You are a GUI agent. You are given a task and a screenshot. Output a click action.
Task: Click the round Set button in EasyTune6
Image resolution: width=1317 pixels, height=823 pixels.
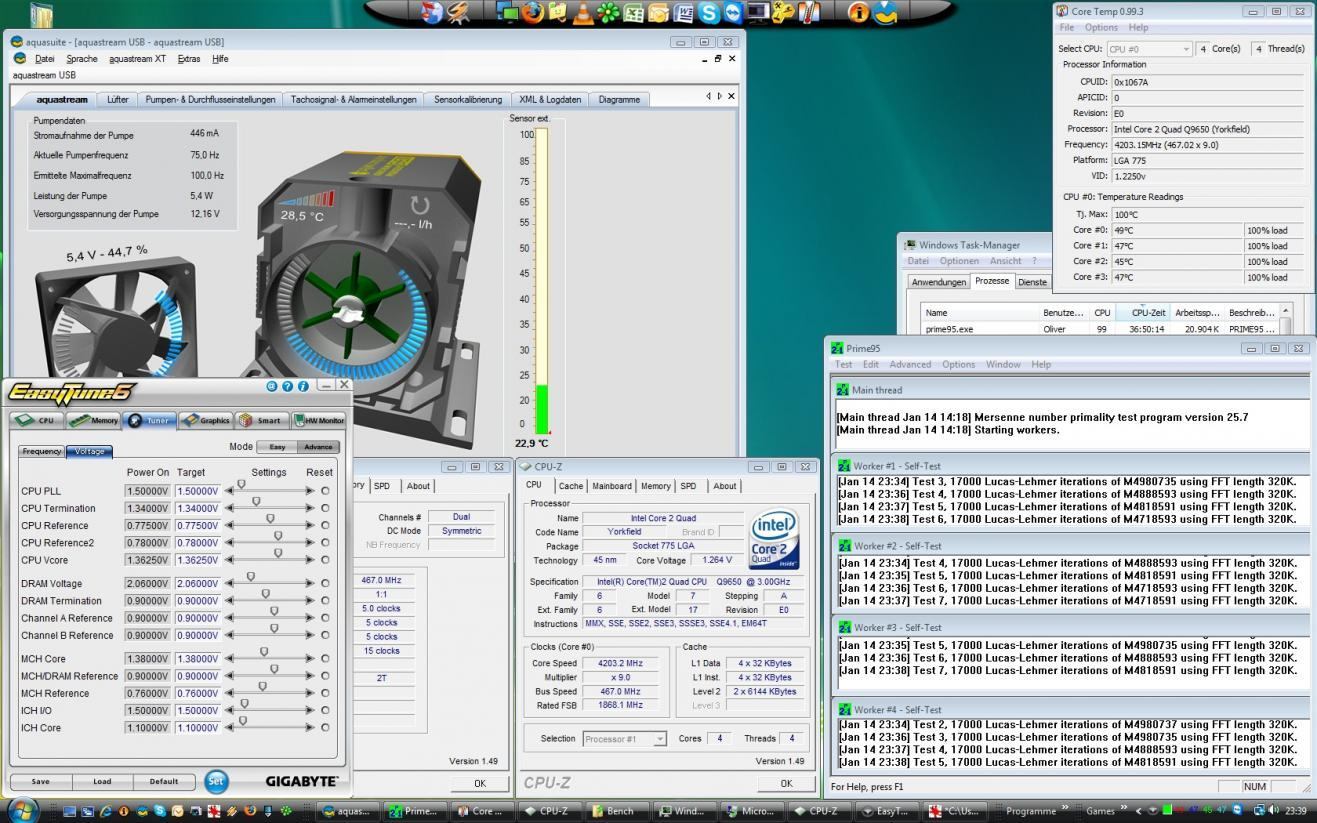point(216,781)
